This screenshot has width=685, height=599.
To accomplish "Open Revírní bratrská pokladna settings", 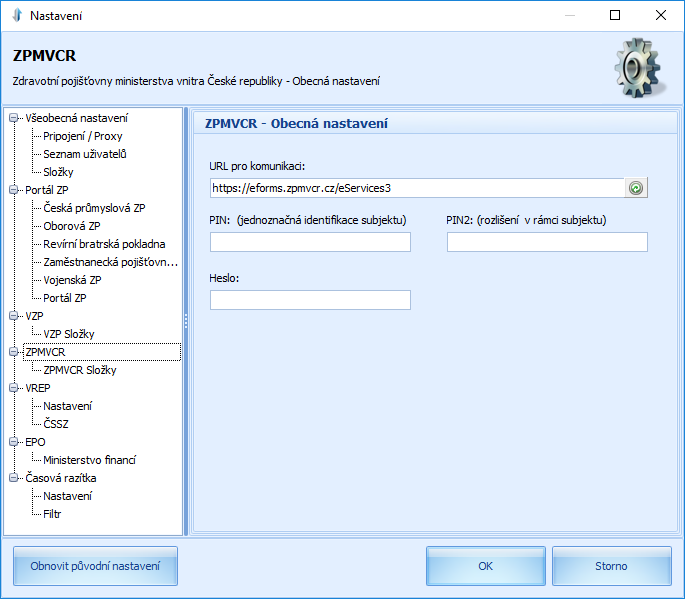I will tap(104, 244).
